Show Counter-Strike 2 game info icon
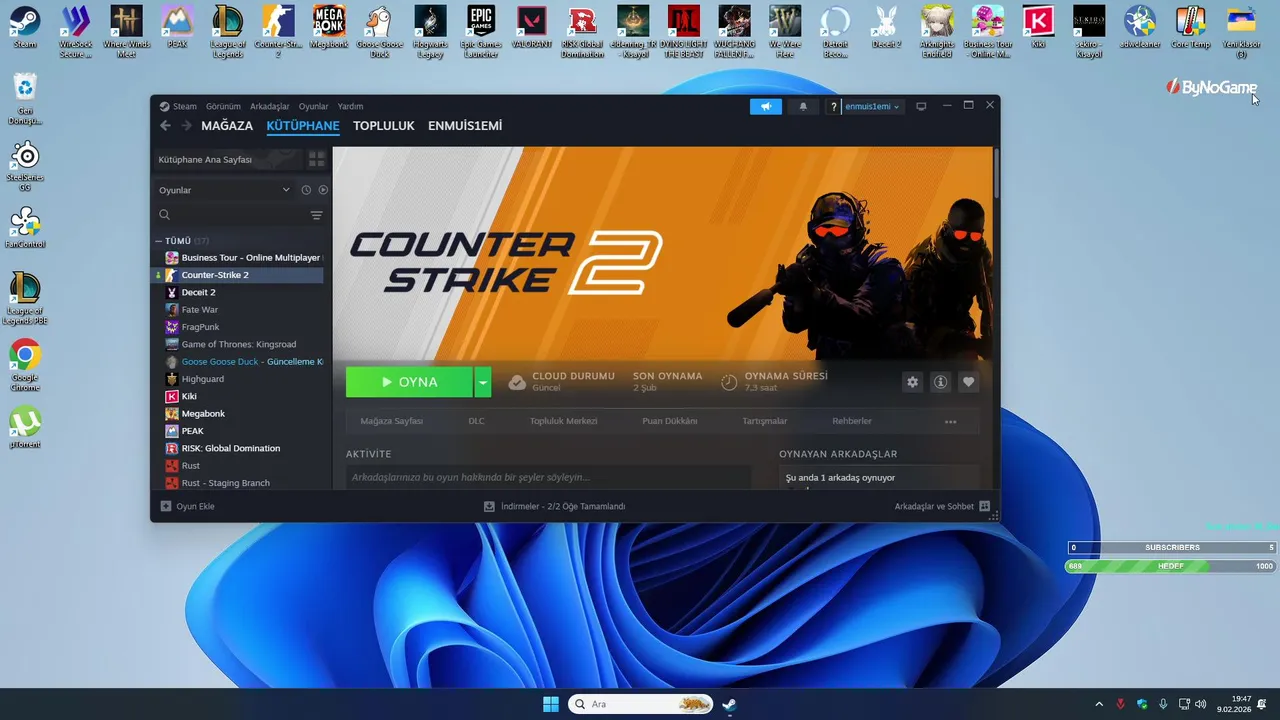Viewport: 1280px width, 720px height. point(940,382)
